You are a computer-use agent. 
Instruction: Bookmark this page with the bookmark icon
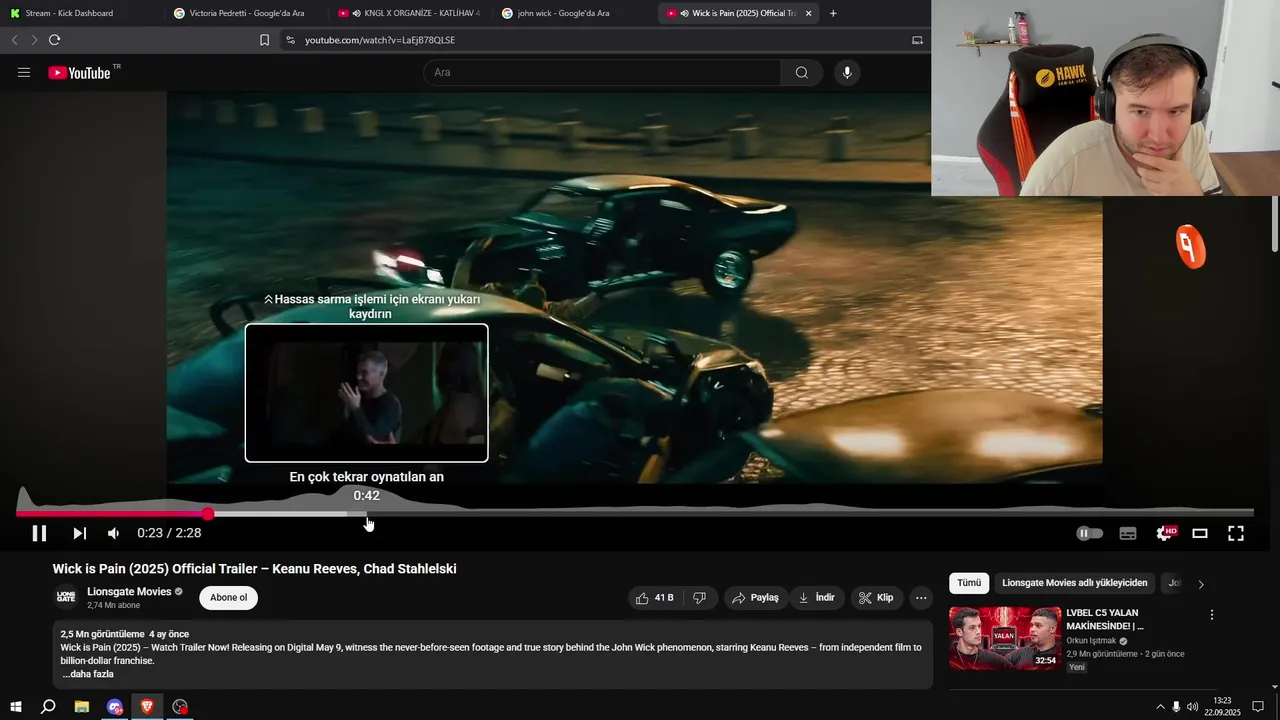pyautogui.click(x=264, y=40)
